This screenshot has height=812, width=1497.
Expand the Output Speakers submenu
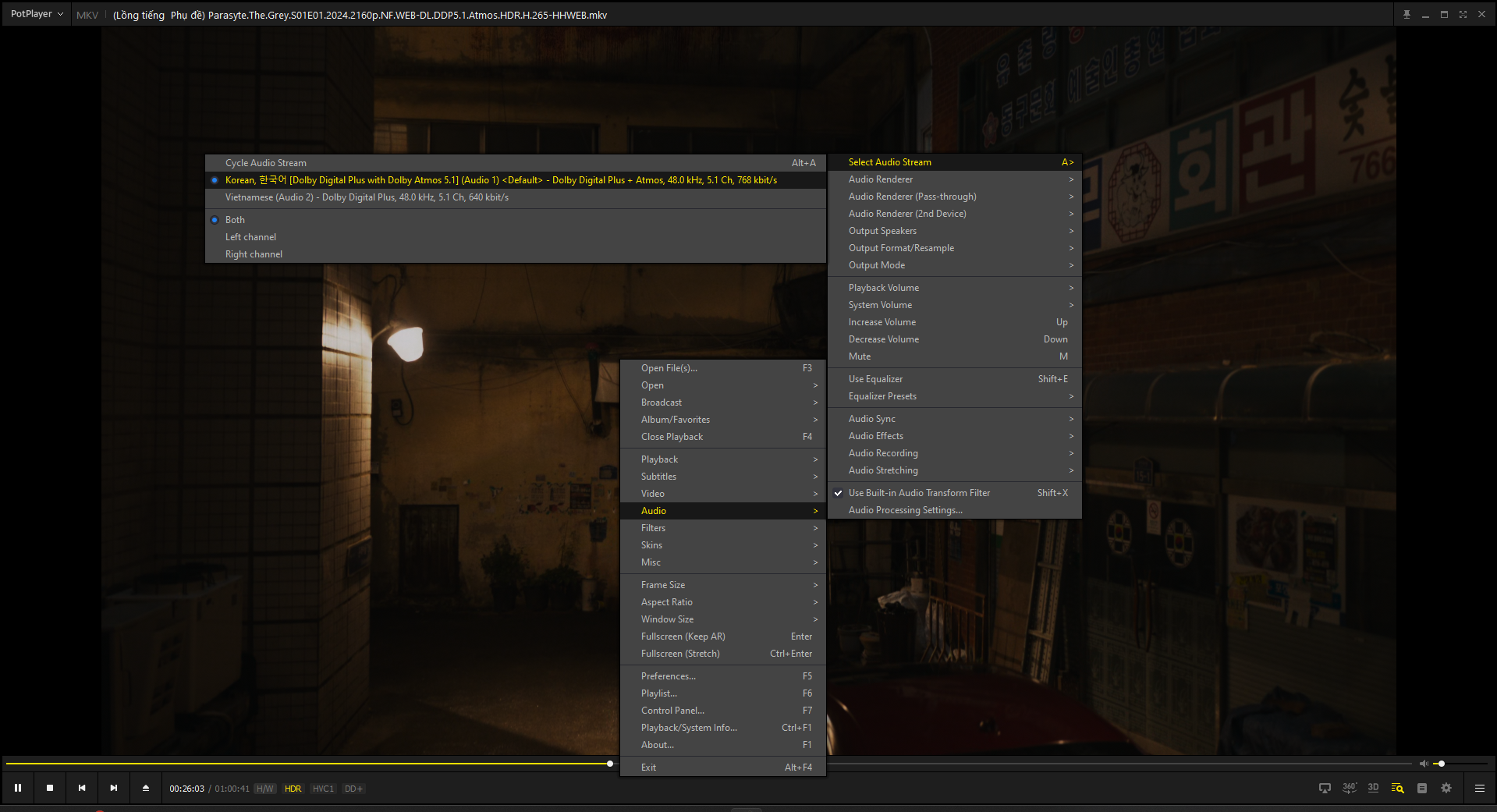pyautogui.click(x=955, y=231)
